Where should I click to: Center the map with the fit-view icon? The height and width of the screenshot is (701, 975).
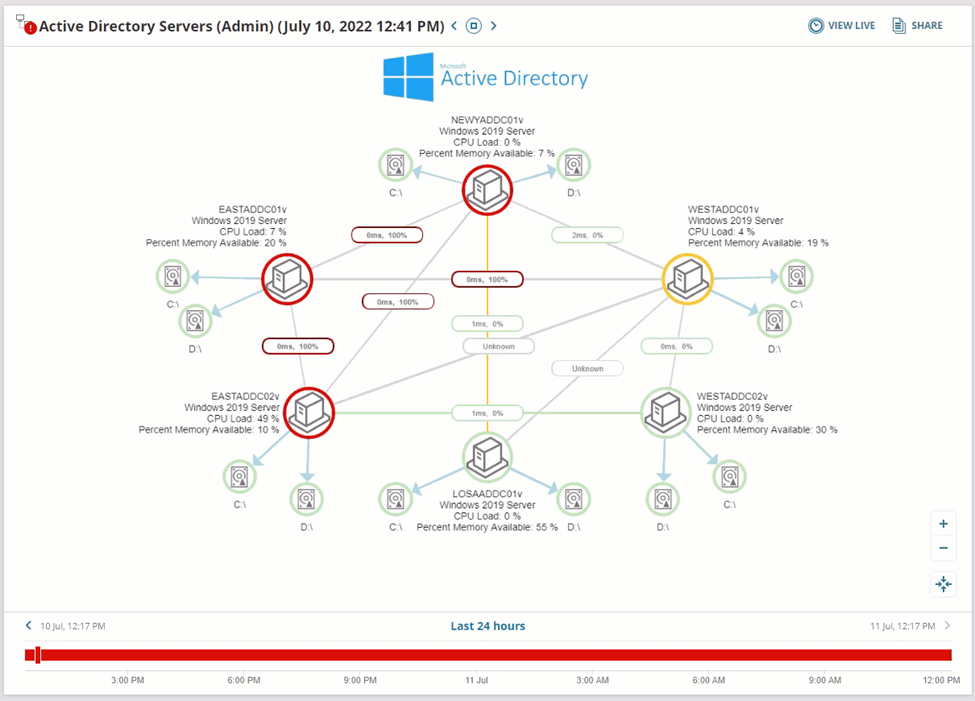(x=943, y=584)
